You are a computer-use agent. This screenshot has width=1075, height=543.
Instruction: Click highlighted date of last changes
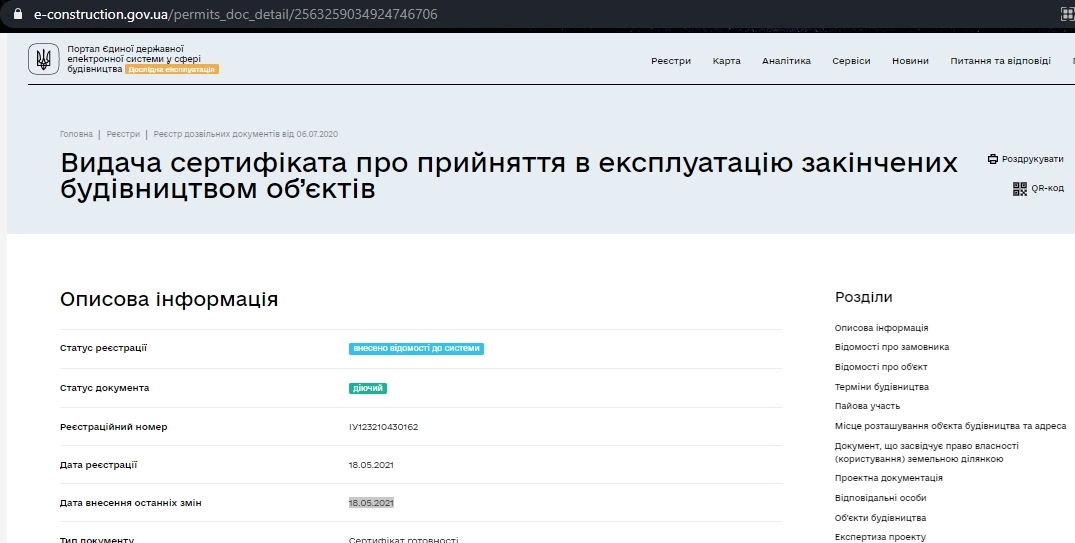click(371, 503)
